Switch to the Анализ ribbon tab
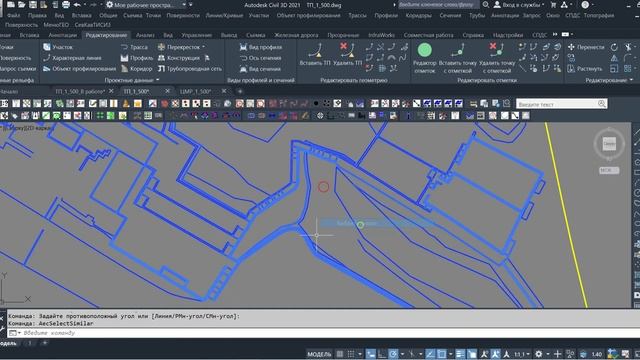 pyautogui.click(x=145, y=35)
